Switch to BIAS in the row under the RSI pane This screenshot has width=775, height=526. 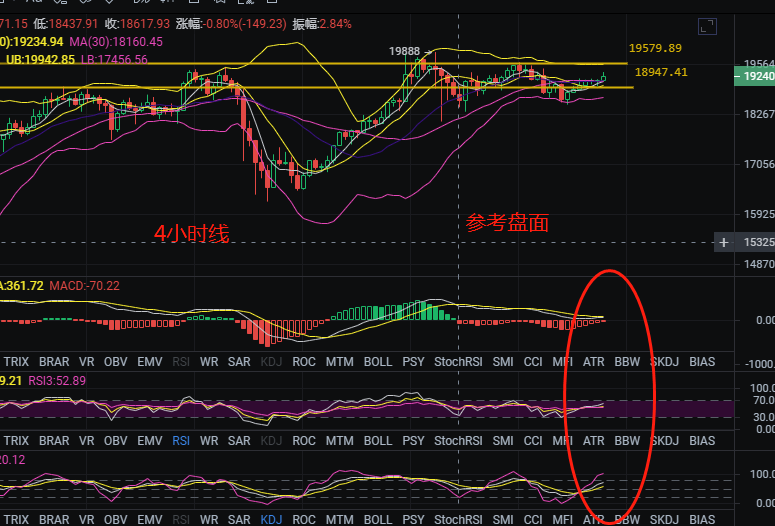pyautogui.click(x=702, y=441)
